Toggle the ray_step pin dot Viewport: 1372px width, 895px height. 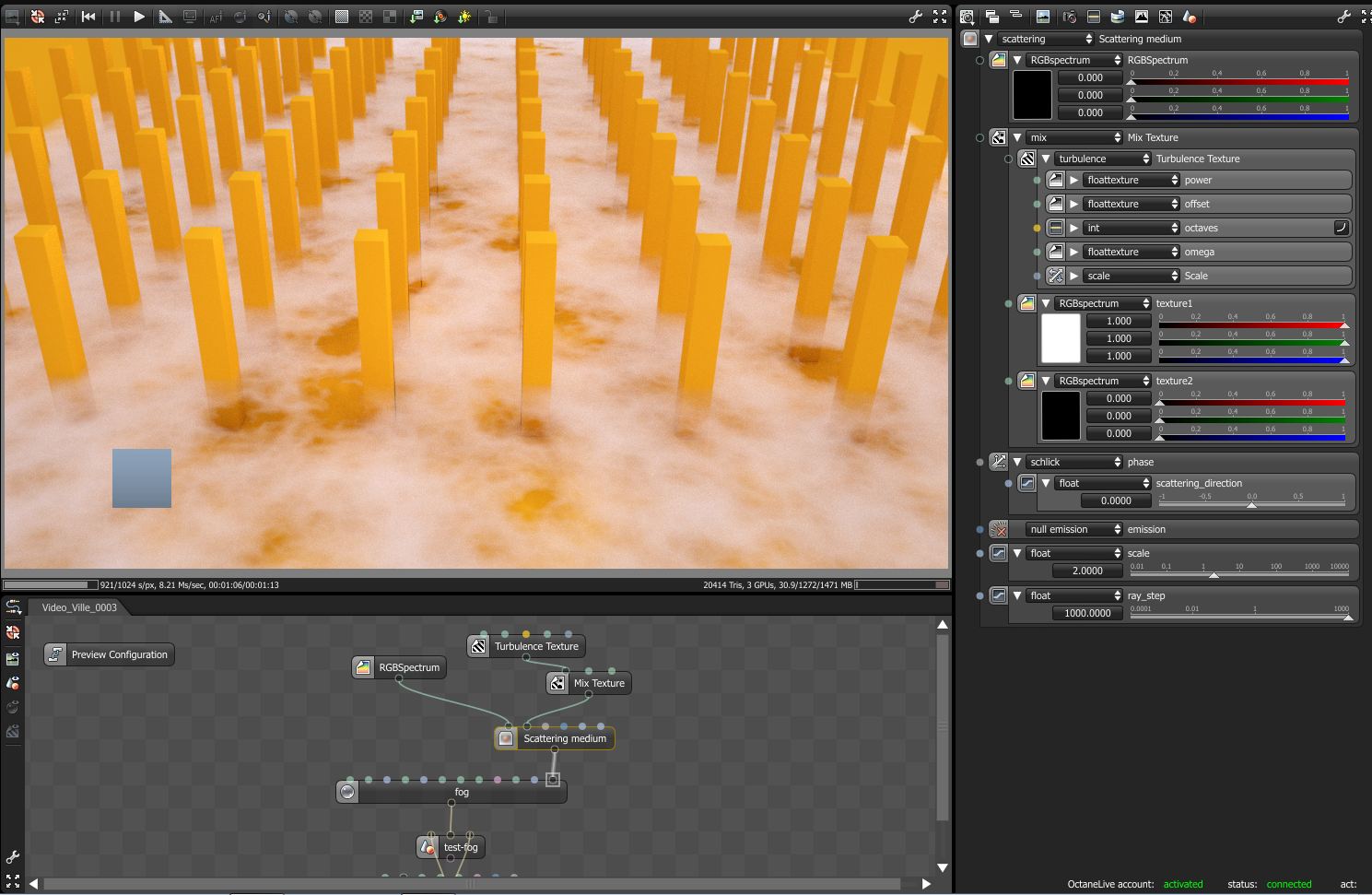point(979,595)
